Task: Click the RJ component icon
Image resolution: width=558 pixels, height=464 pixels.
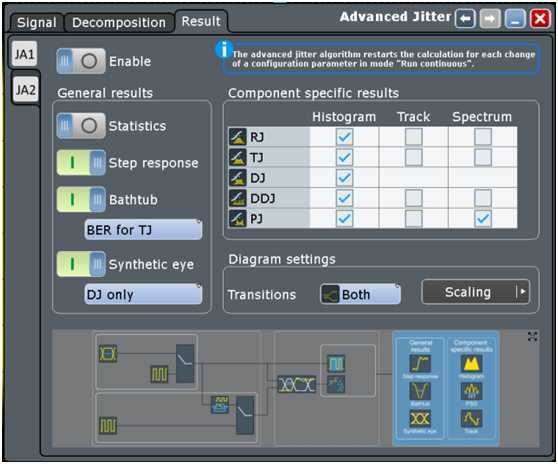Action: tap(237, 137)
